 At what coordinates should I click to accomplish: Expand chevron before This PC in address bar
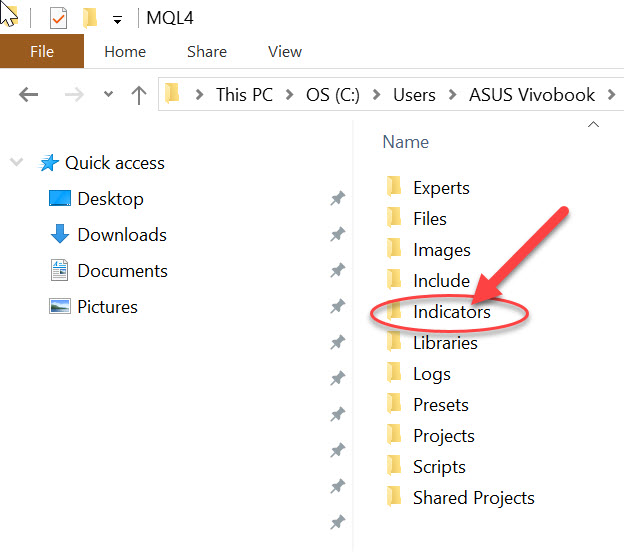click(x=200, y=95)
